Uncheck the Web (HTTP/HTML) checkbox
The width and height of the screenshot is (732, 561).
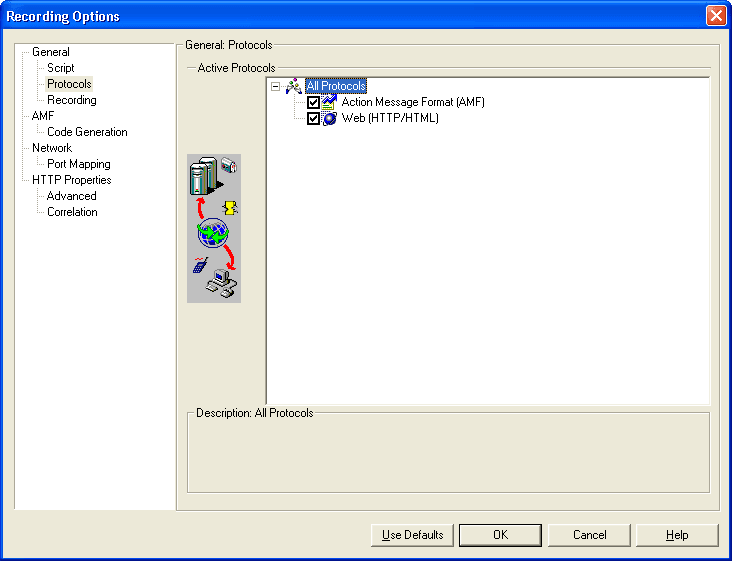[313, 119]
